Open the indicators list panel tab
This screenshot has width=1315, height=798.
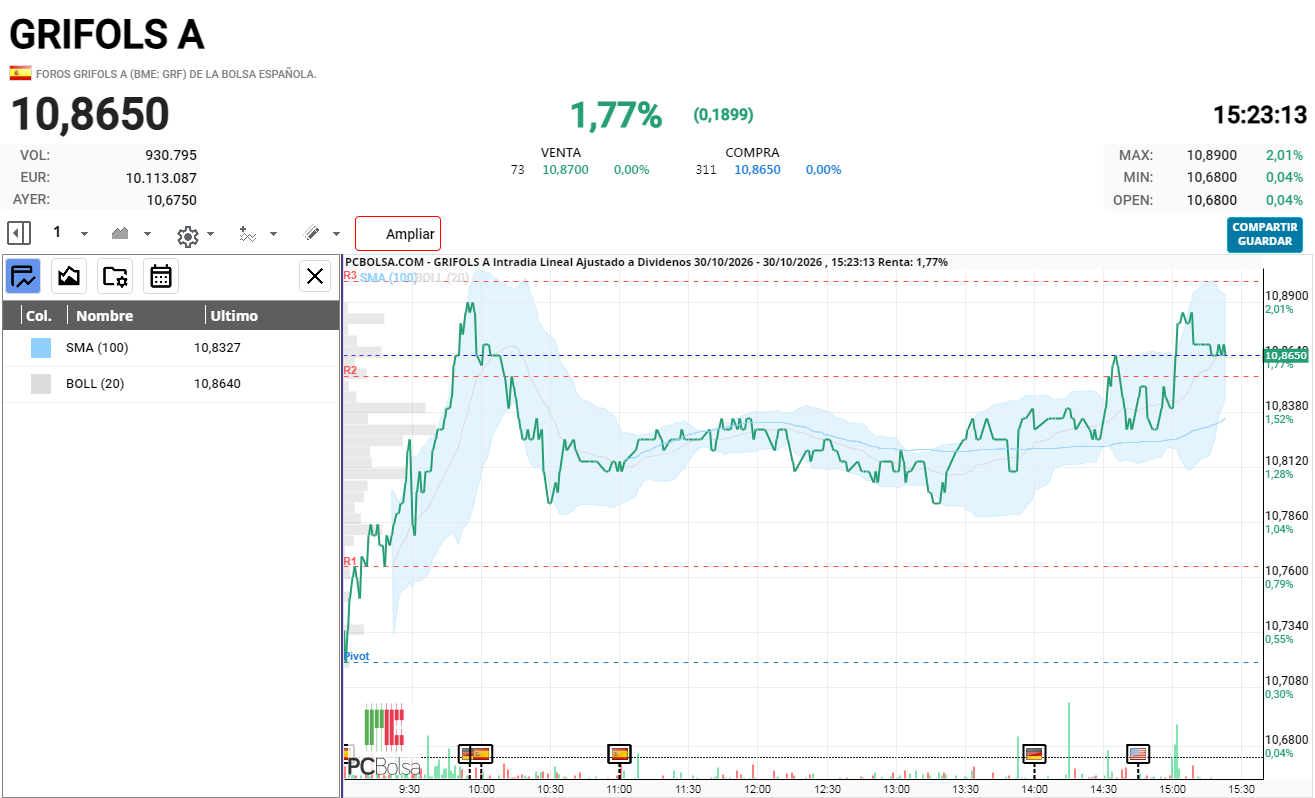coord(23,276)
